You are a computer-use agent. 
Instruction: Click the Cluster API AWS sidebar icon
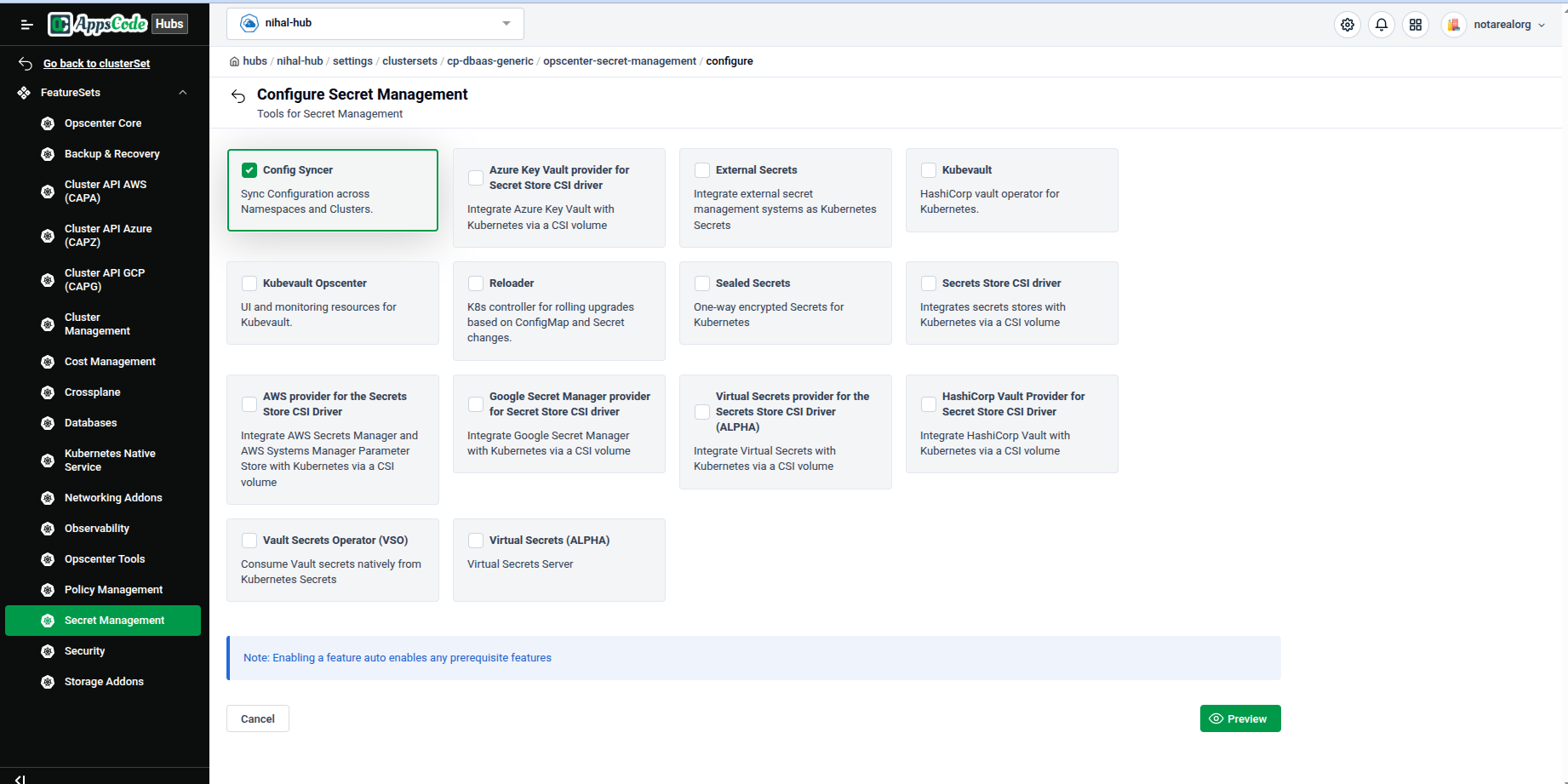coord(48,192)
